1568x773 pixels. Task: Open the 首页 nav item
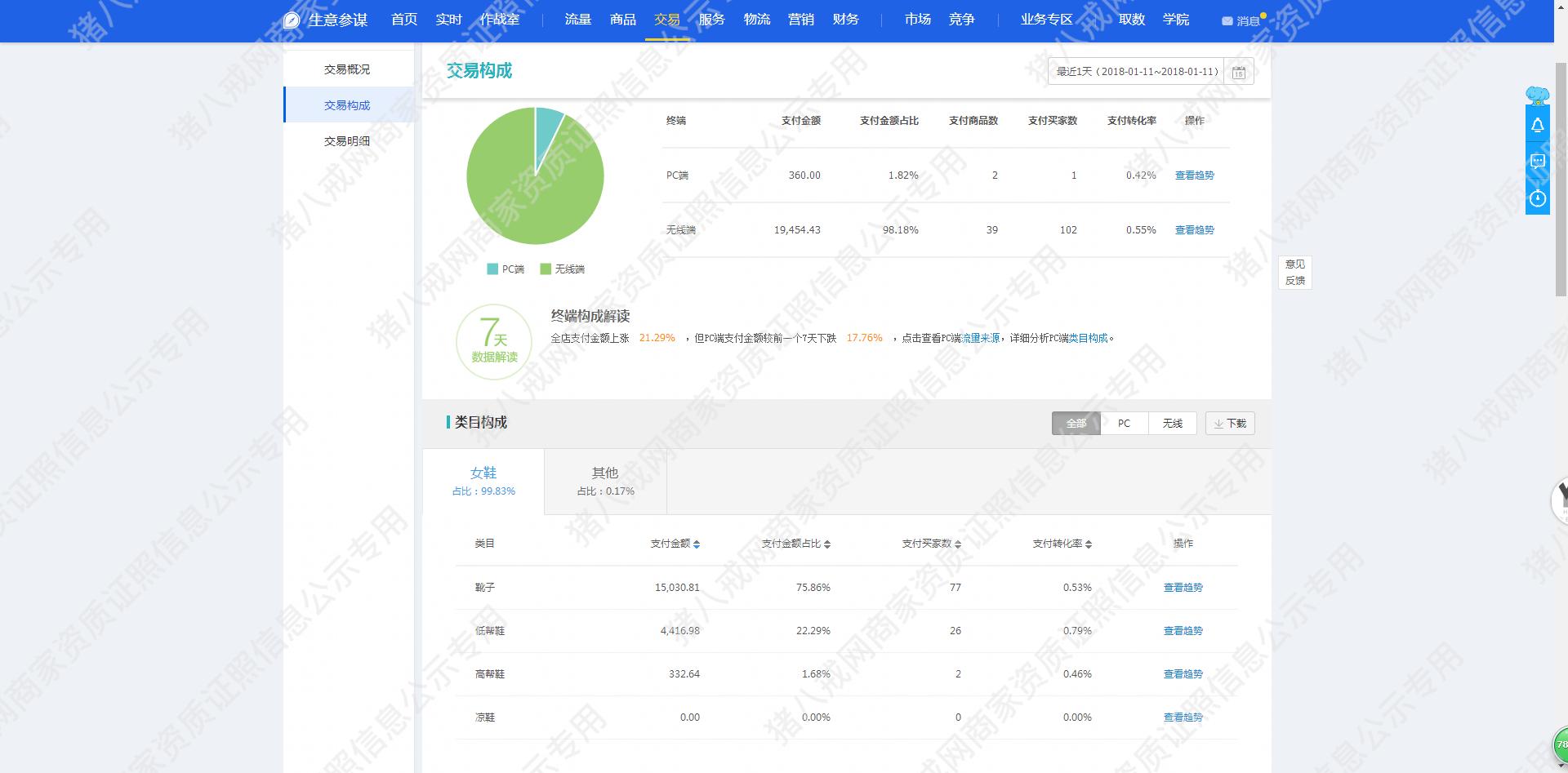pyautogui.click(x=404, y=20)
